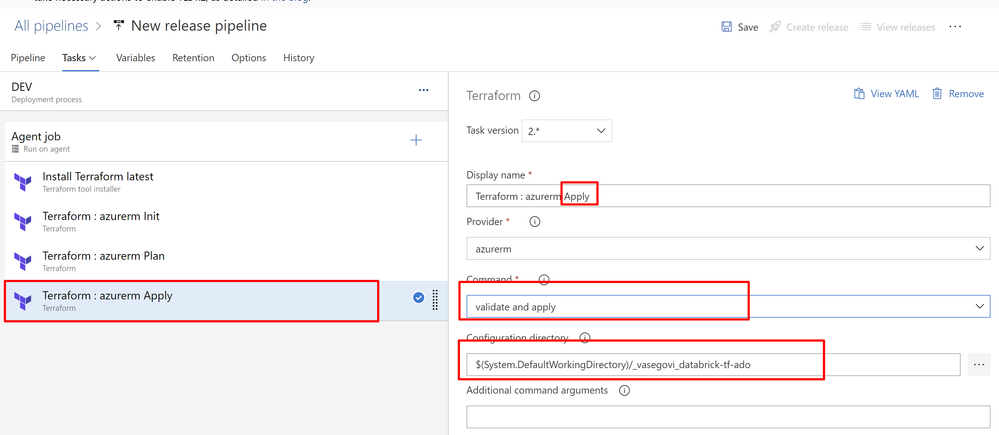
Task: Edit the Configuration directory path field
Action: pos(713,365)
